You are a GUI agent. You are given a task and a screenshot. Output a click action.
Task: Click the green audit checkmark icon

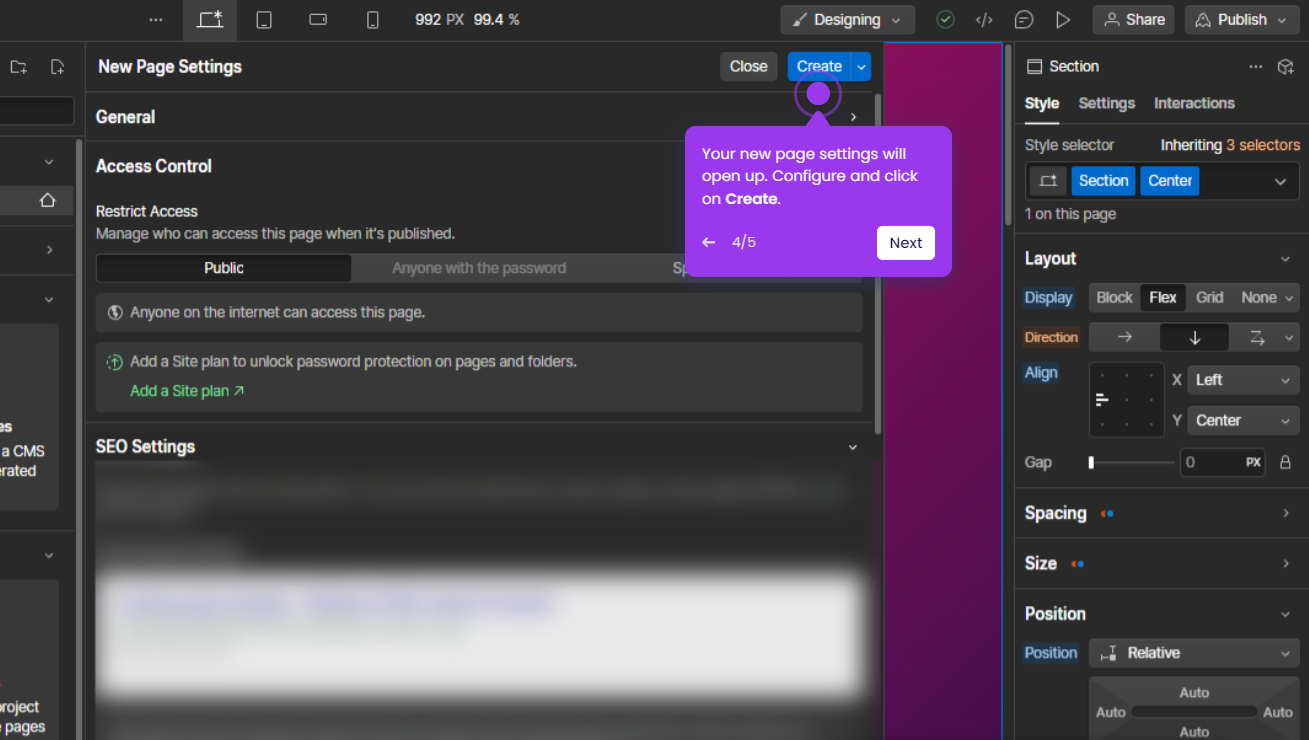click(x=945, y=19)
